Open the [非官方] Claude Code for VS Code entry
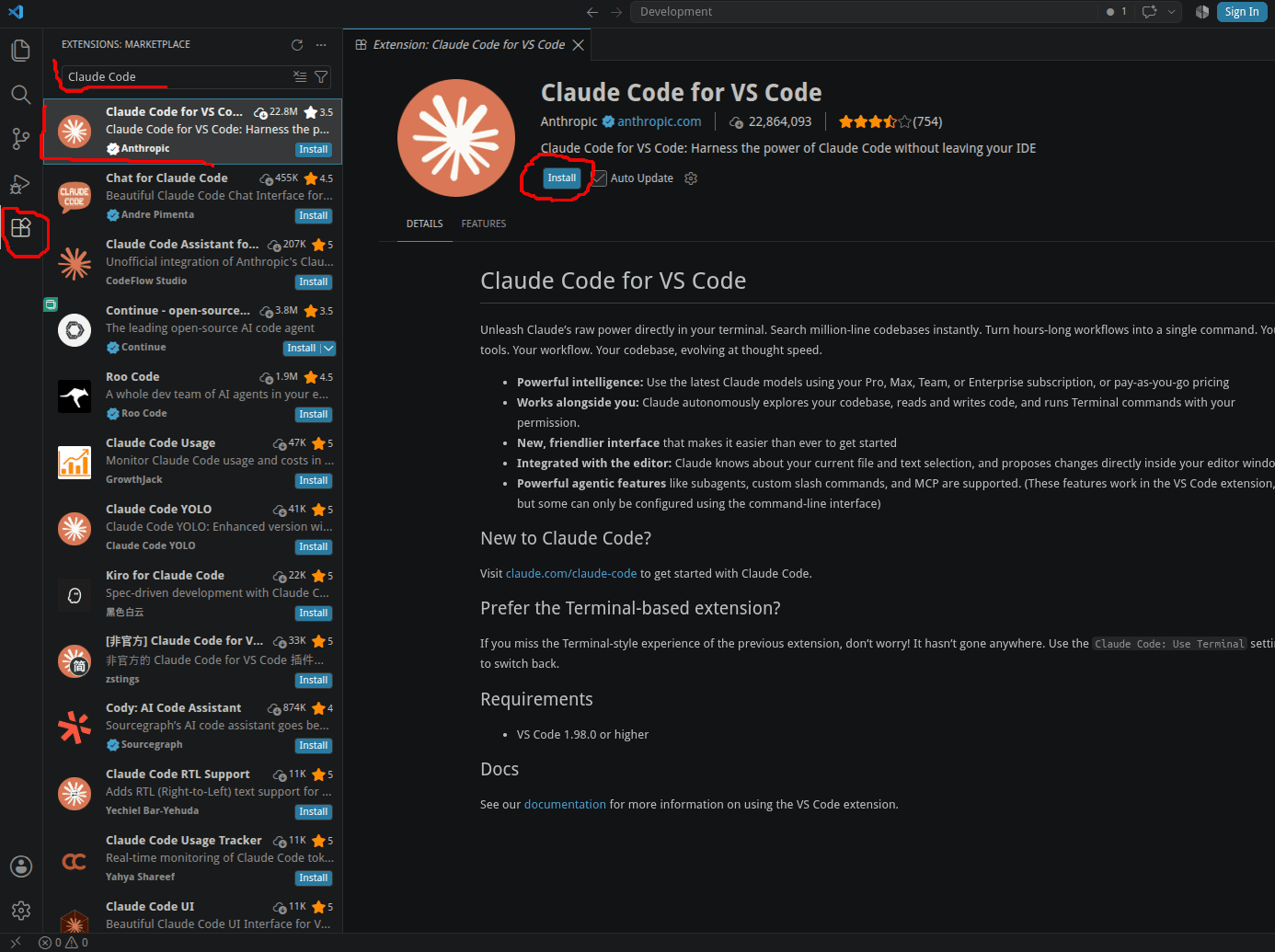The height and width of the screenshot is (952, 1275). pyautogui.click(x=193, y=660)
